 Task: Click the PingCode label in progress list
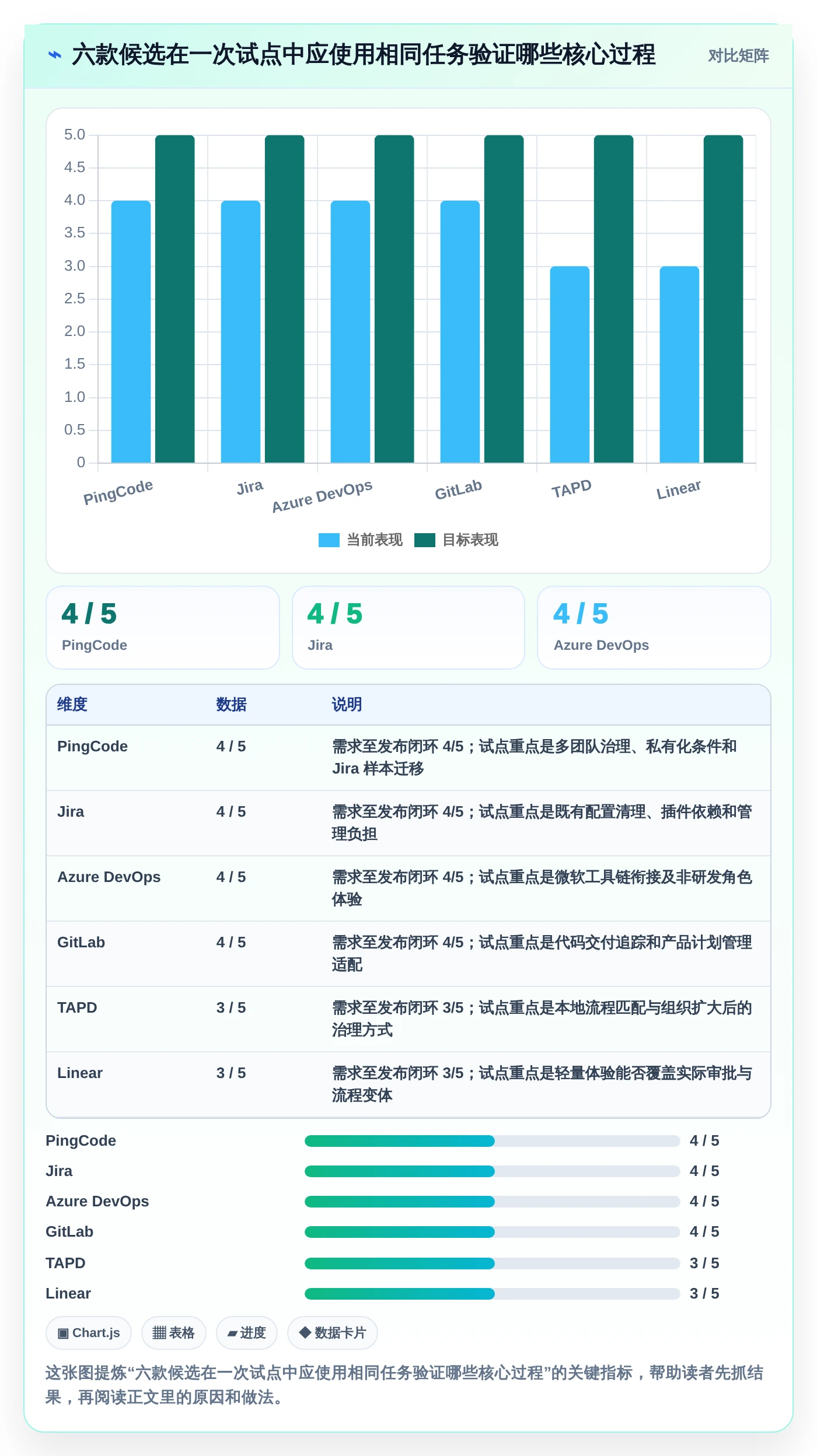pos(81,1141)
